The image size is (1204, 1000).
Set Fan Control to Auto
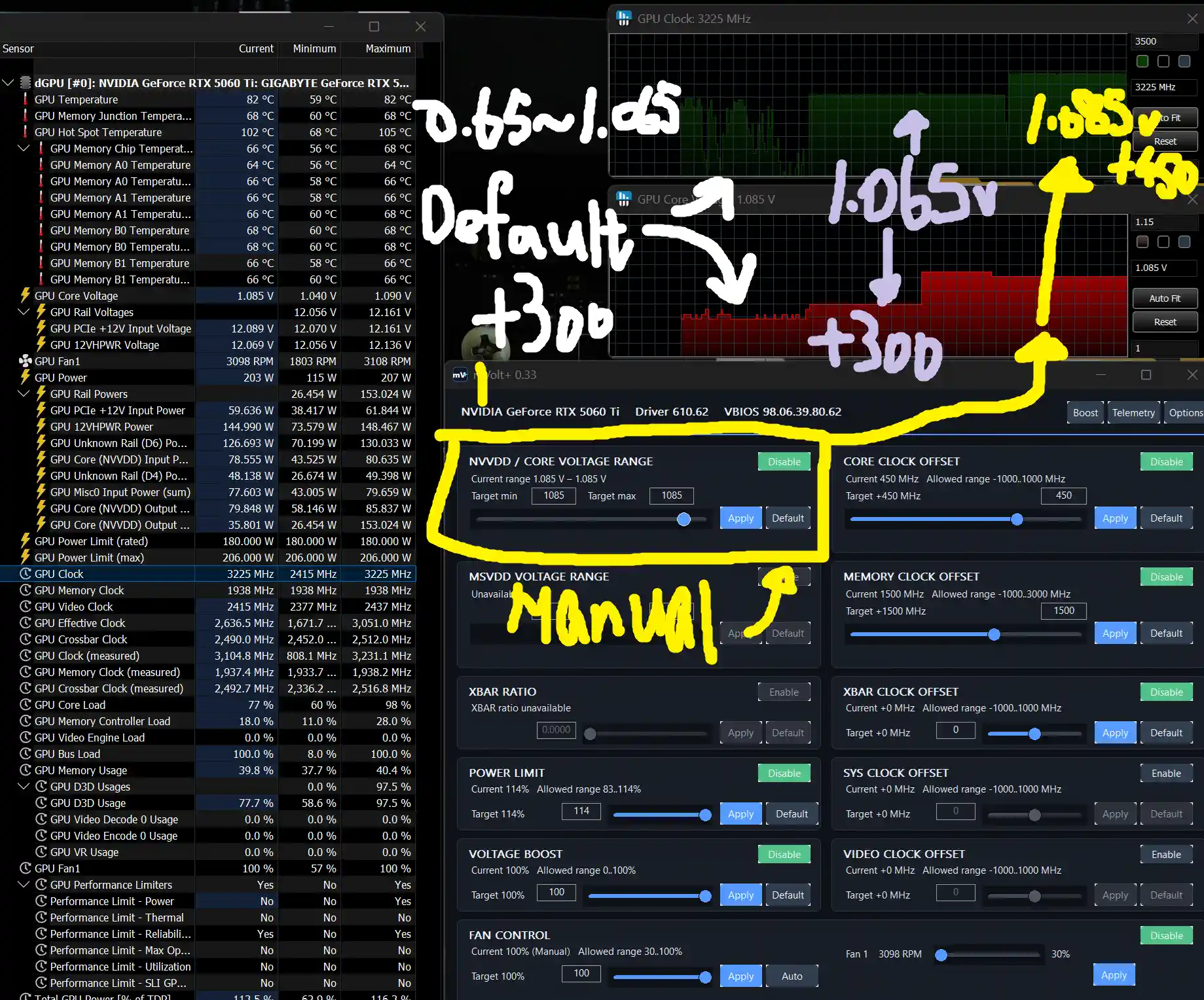point(792,976)
